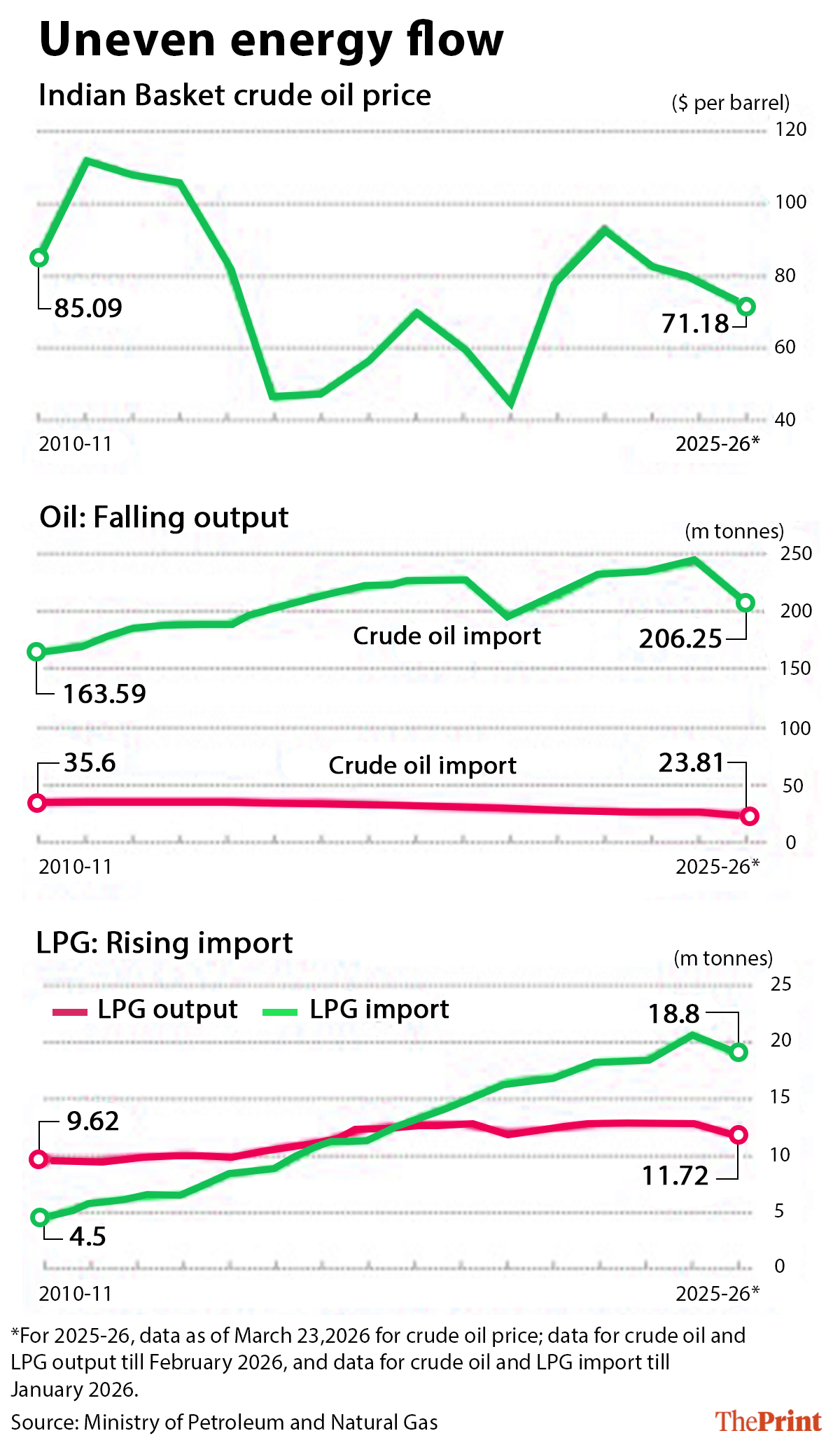Click the 9.62 LPG output start marker
840x1445 pixels.
point(39,1159)
